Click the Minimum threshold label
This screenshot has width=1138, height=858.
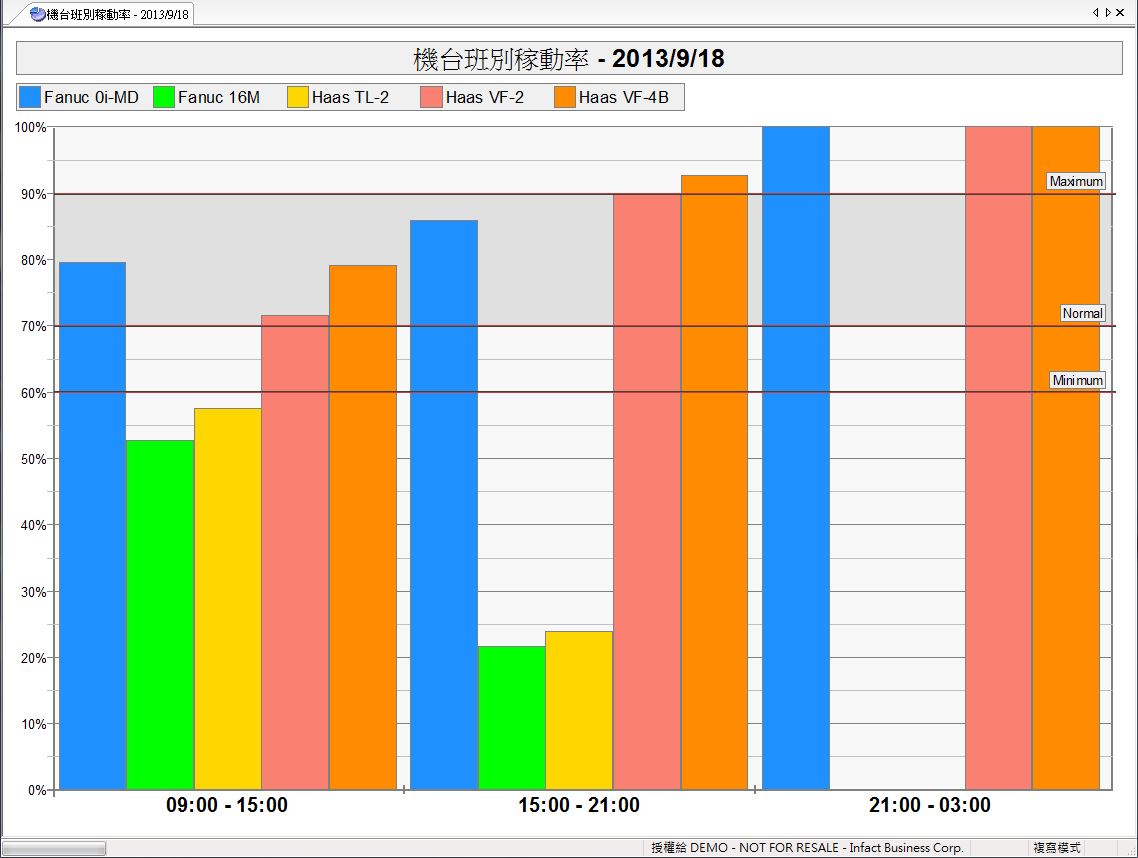1078,380
